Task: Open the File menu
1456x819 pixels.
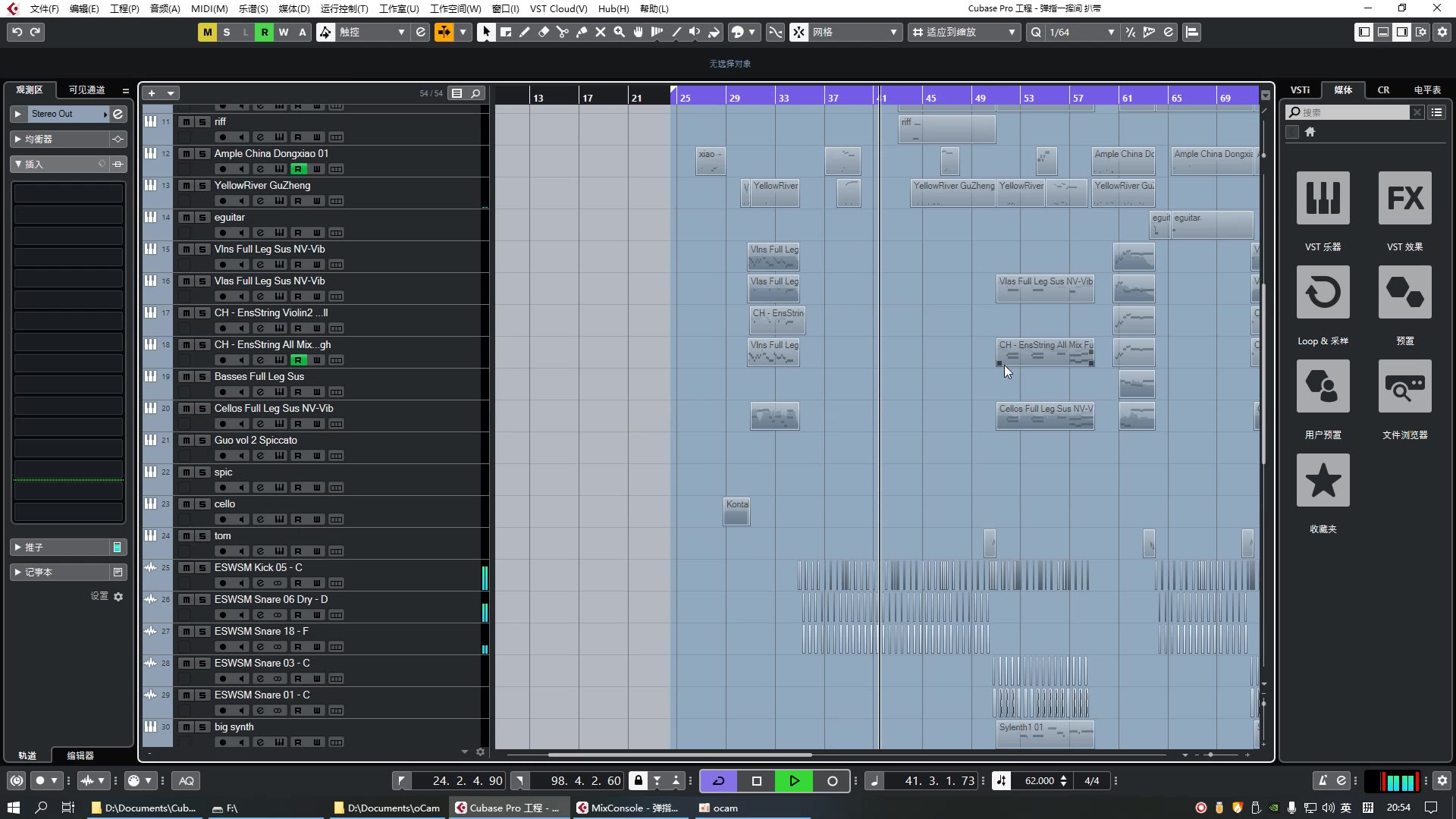Action: pyautogui.click(x=44, y=8)
